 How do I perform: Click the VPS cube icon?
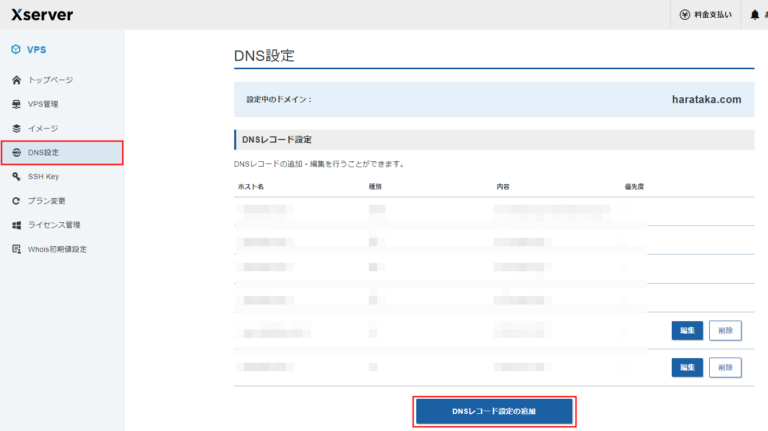coord(16,49)
